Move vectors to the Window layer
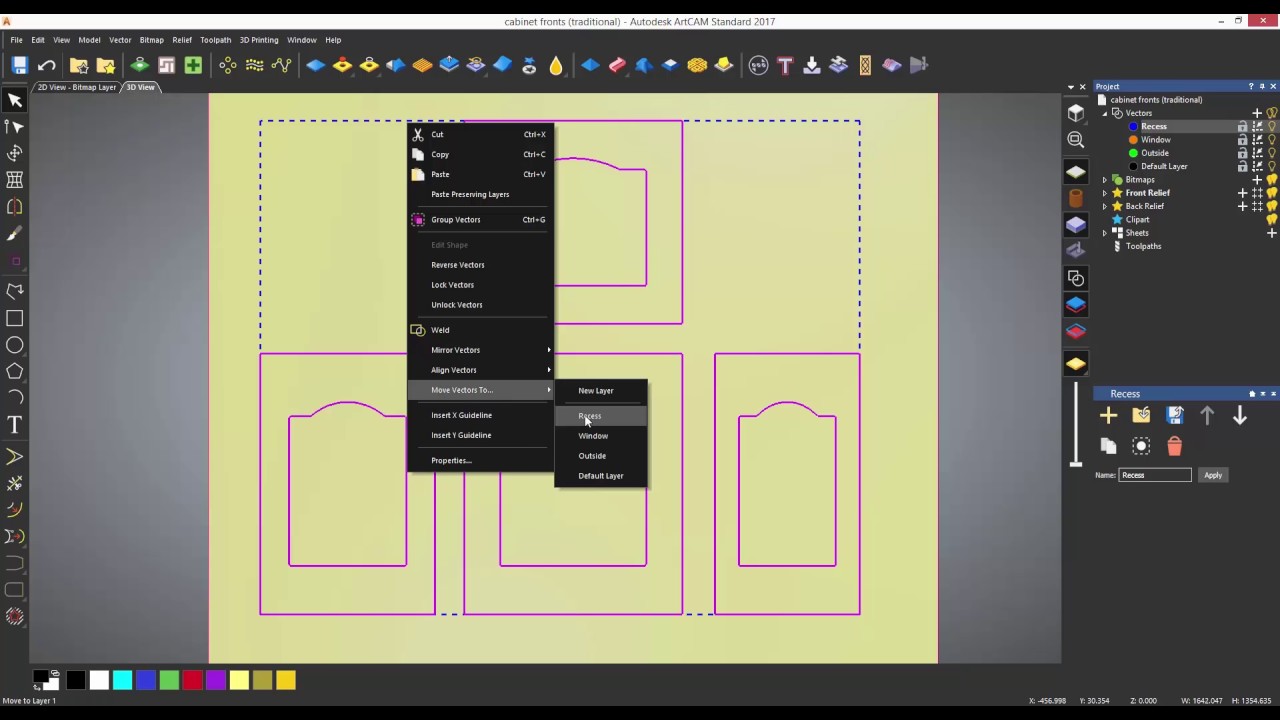 click(600, 436)
